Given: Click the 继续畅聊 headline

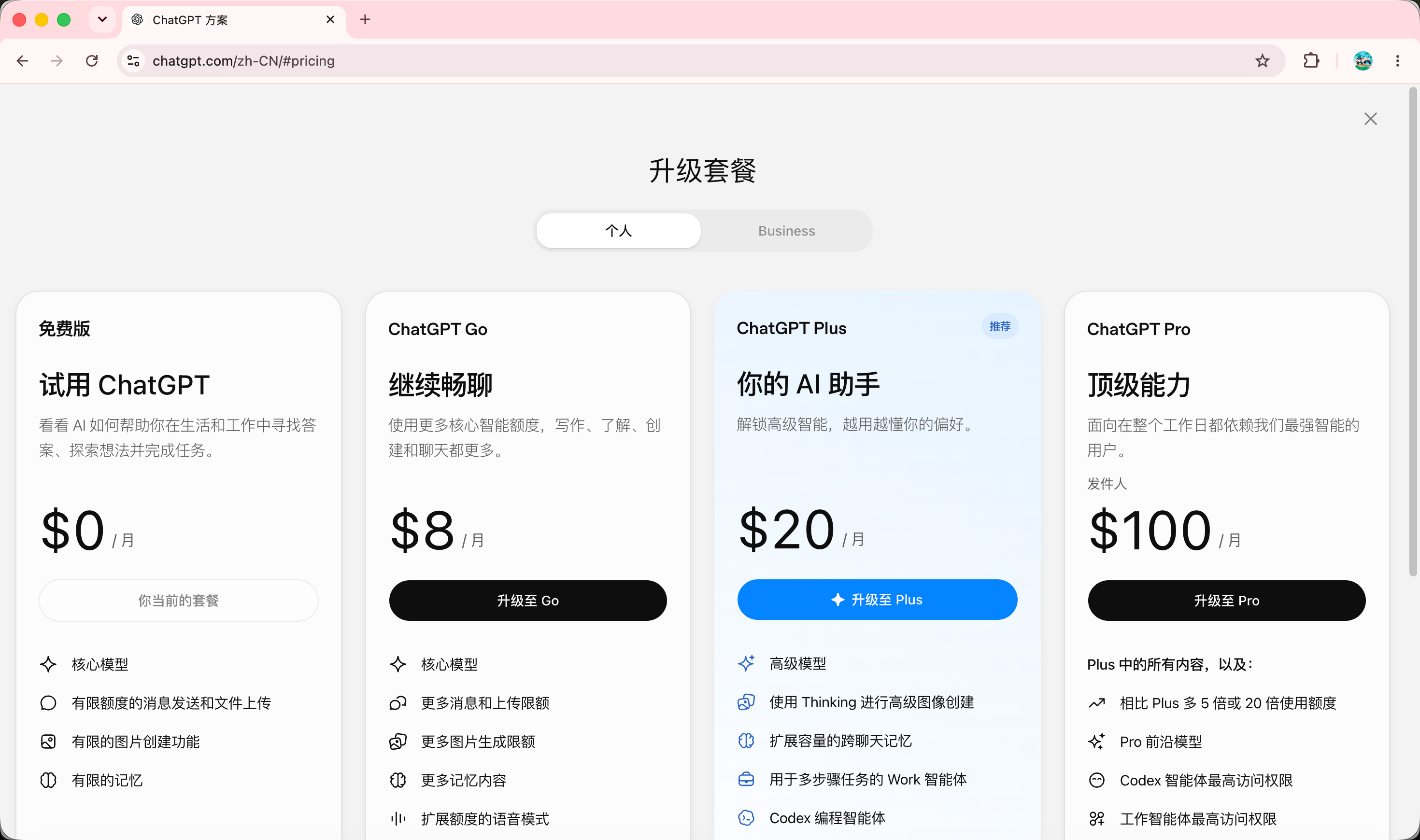Looking at the screenshot, I should point(440,385).
